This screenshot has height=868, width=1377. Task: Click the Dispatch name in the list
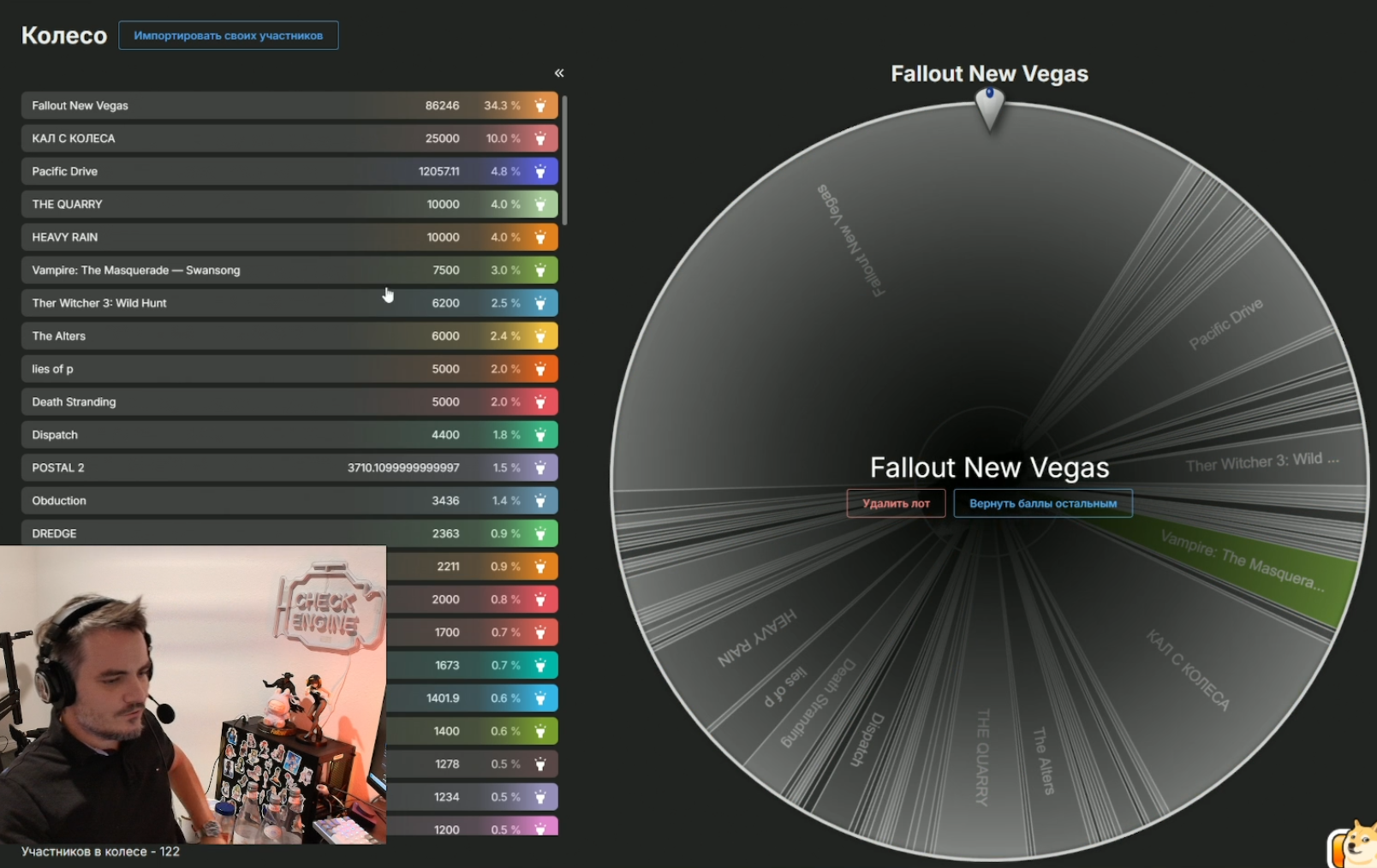(x=55, y=435)
